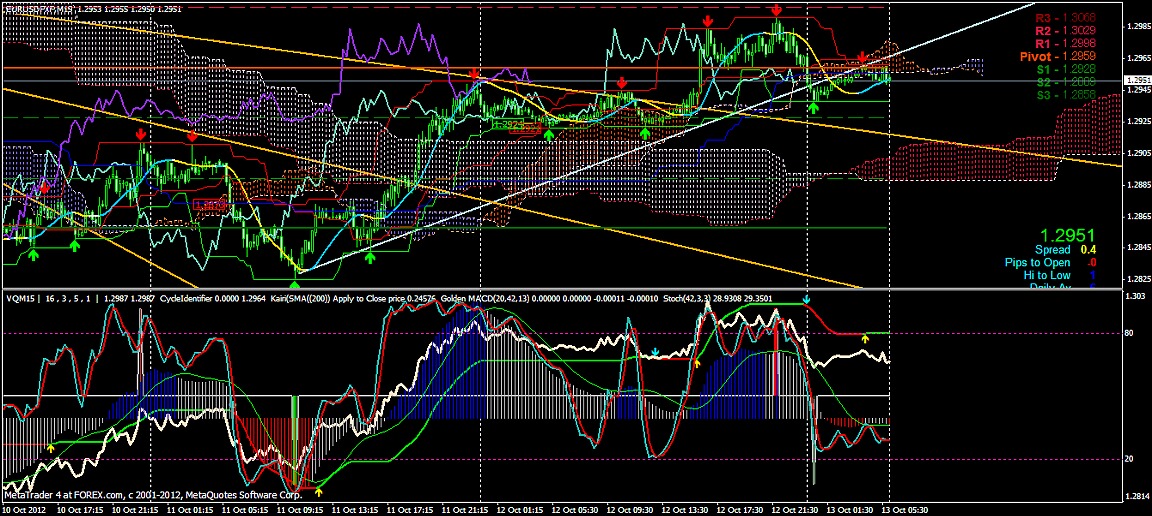This screenshot has width=1152, height=516.
Task: Click the rightmost red sell arrow on the price chart
Action: [x=863, y=57]
